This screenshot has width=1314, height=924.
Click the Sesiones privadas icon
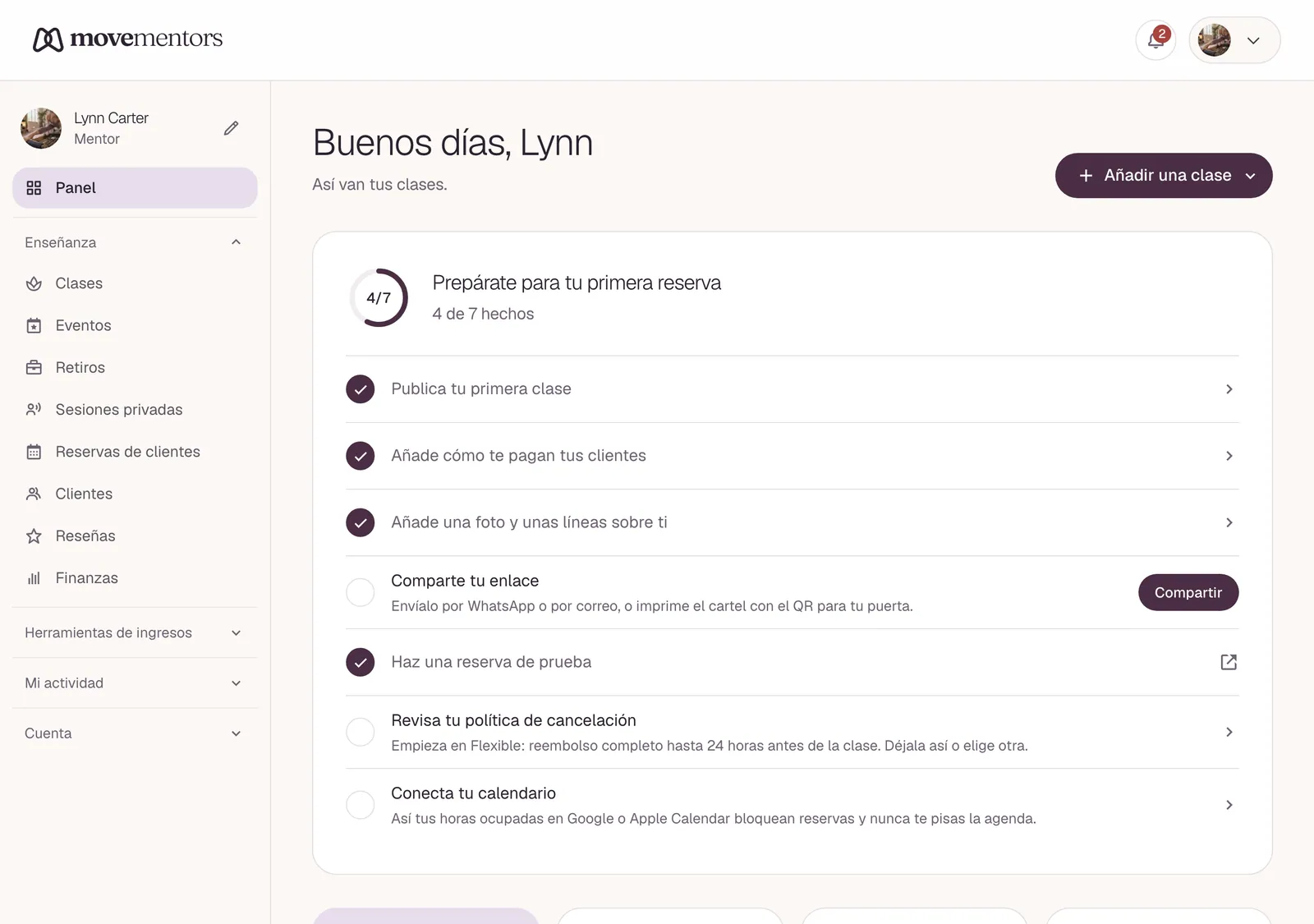click(34, 410)
